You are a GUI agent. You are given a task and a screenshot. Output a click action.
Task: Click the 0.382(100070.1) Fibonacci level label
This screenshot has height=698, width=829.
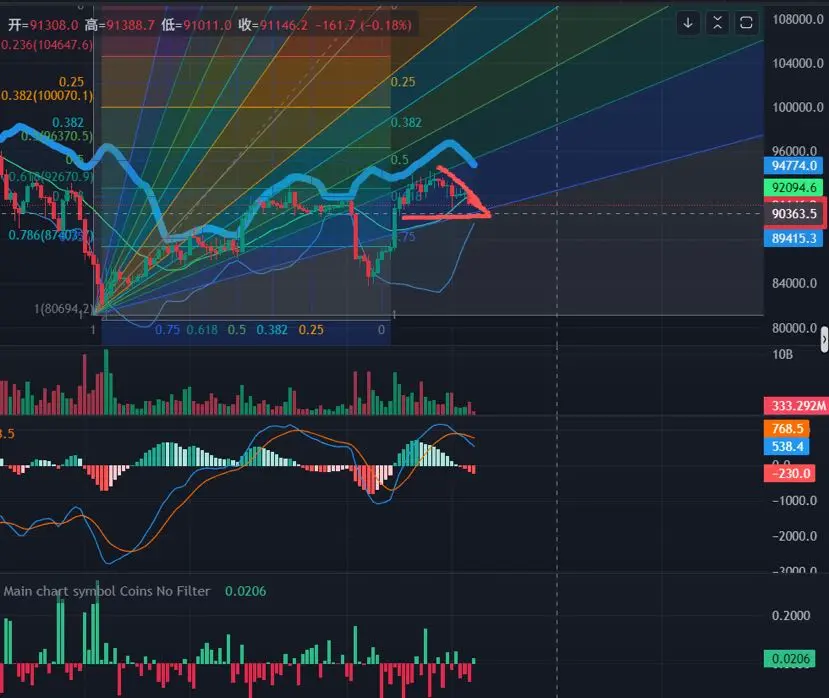click(x=47, y=96)
